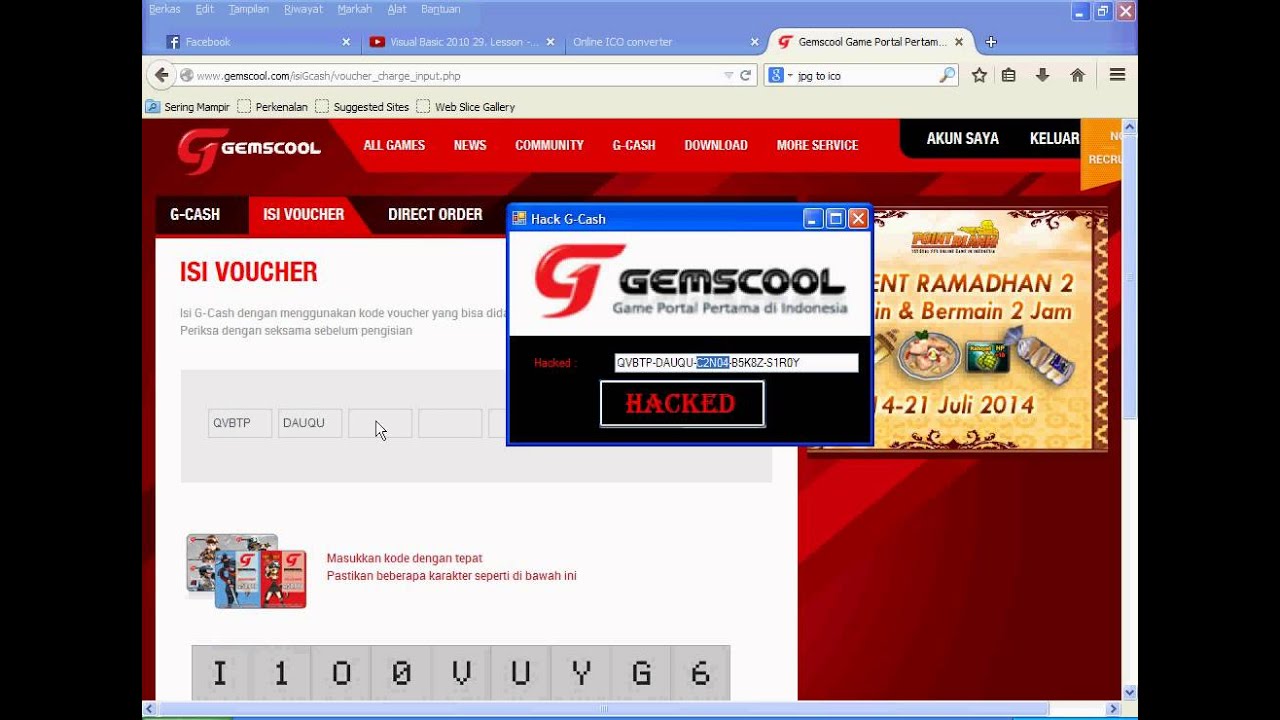Open the DOWNLOAD navigation link
1280x720 pixels.
716,145
